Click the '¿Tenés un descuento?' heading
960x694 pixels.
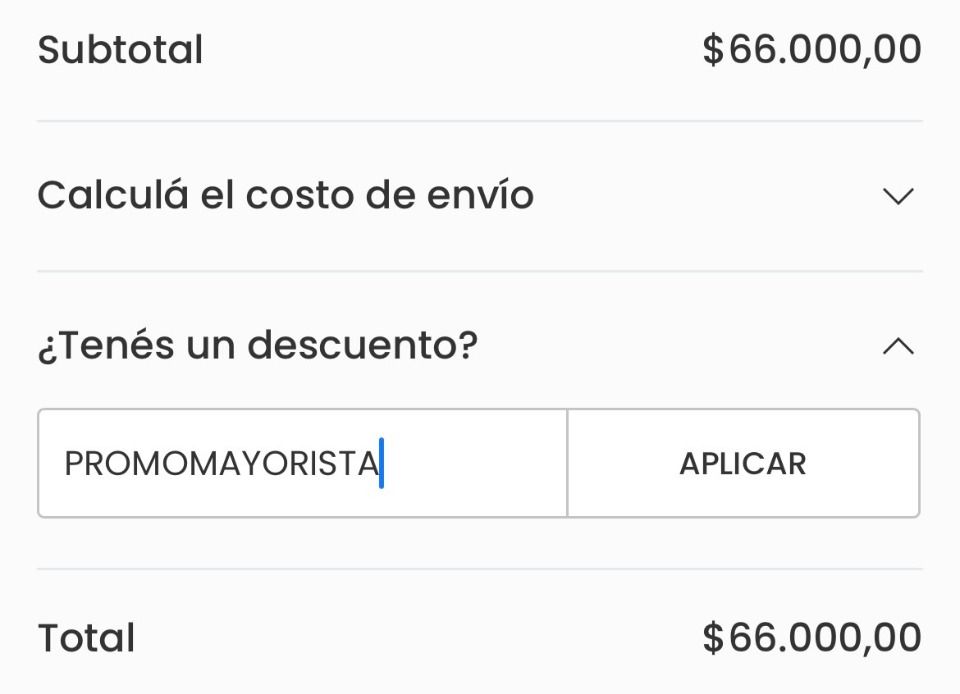click(x=258, y=346)
